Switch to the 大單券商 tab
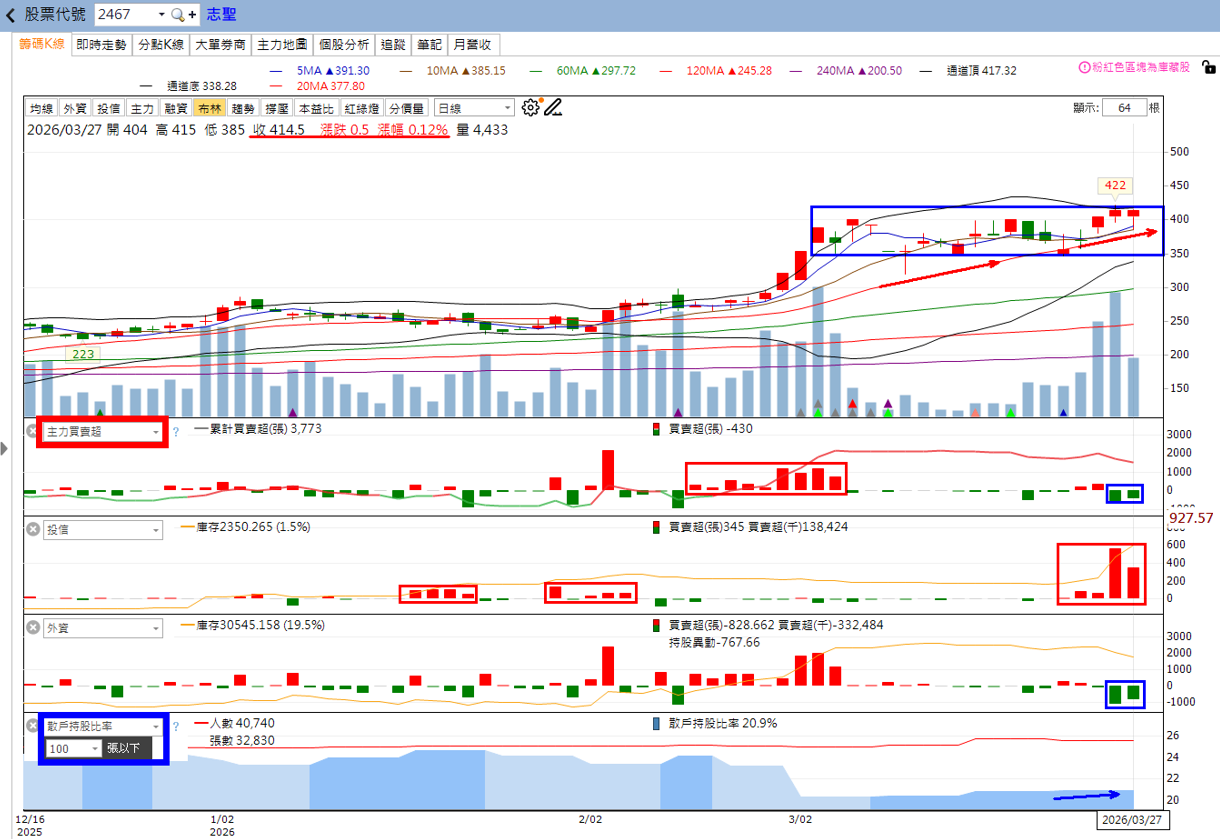The image size is (1220, 839). click(220, 44)
